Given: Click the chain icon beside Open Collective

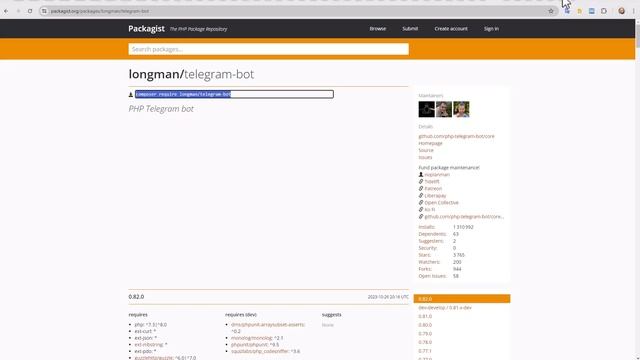Looking at the screenshot, I should (421, 202).
